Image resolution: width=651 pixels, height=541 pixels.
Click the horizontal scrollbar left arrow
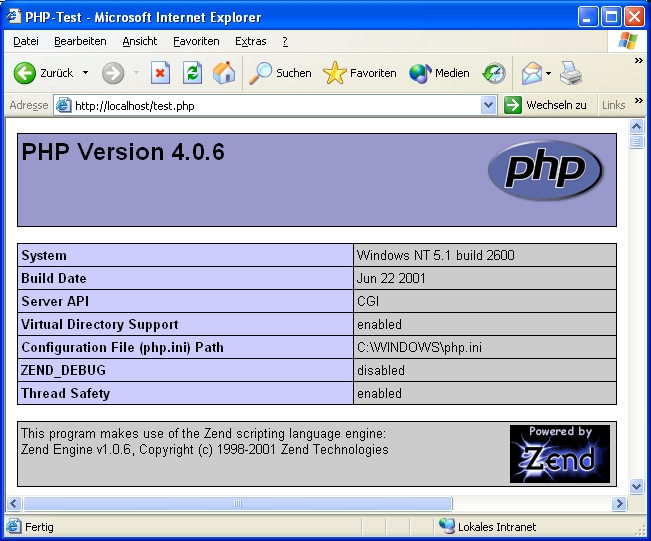(13, 504)
